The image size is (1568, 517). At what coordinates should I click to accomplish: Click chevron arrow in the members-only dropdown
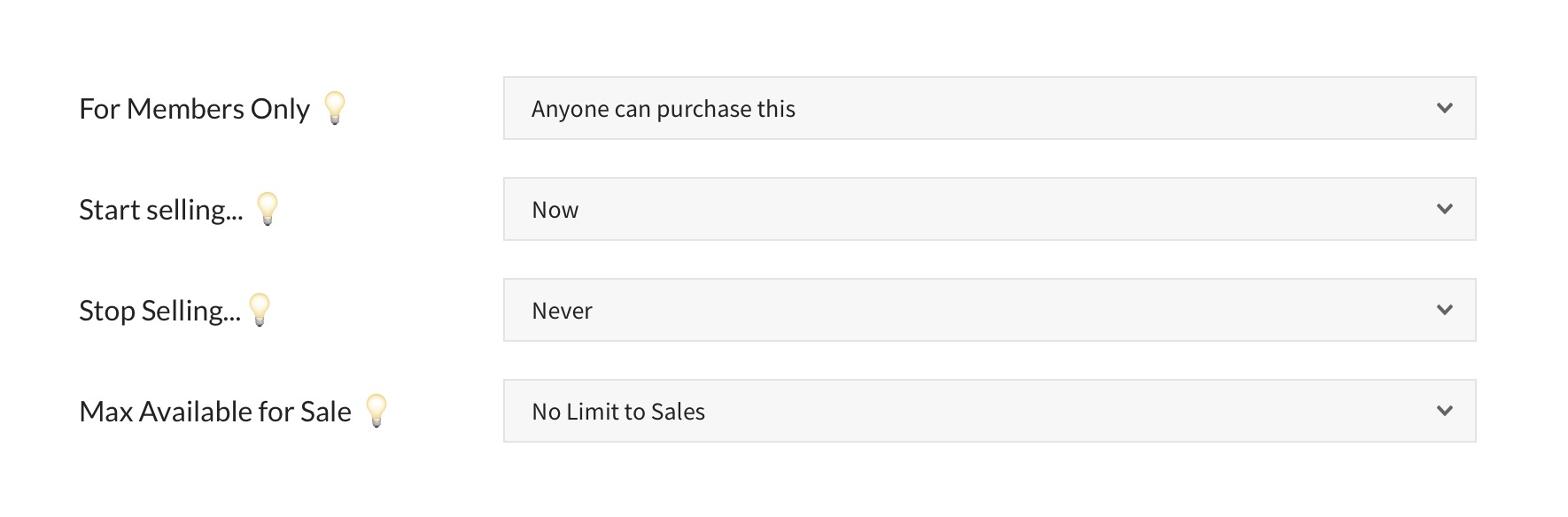[1445, 108]
